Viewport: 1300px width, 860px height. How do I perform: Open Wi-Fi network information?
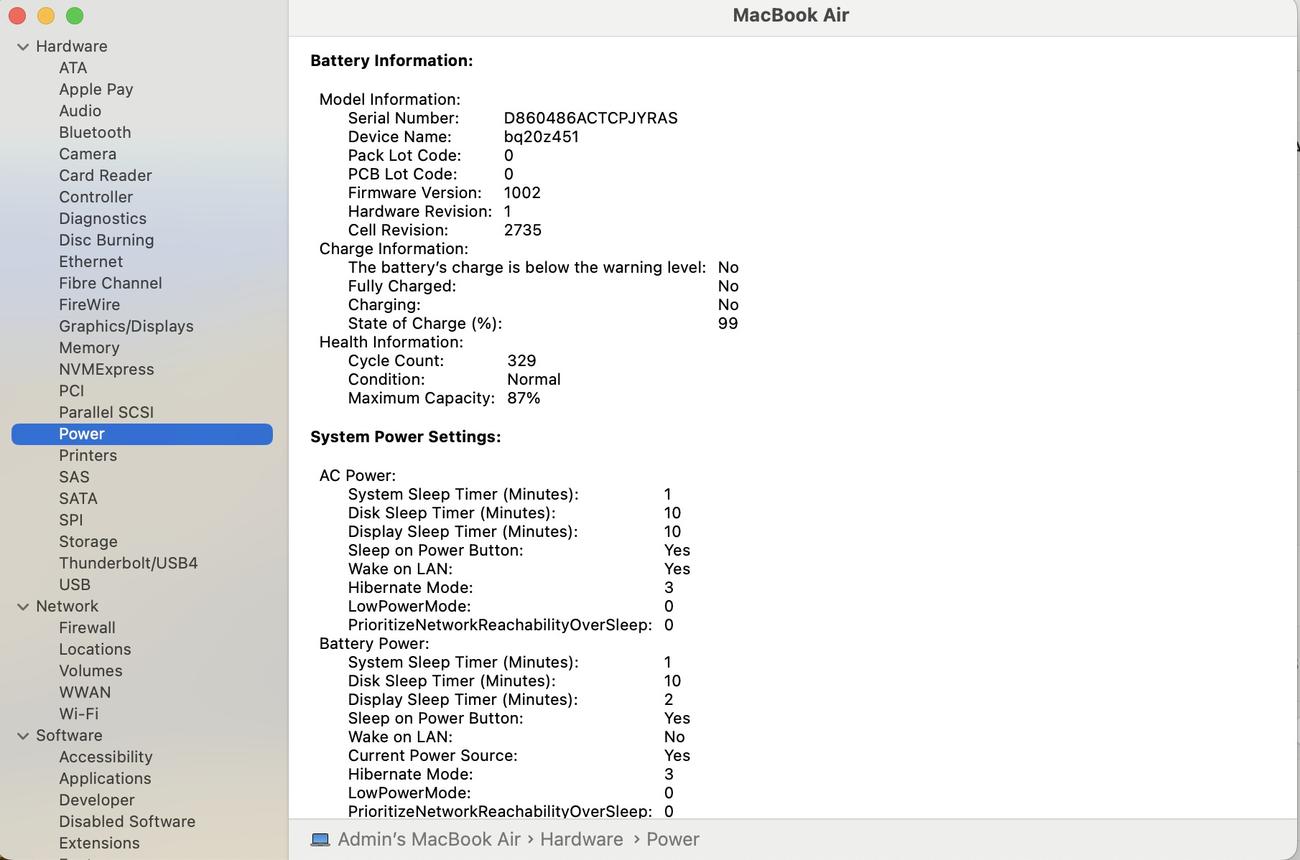pos(79,714)
